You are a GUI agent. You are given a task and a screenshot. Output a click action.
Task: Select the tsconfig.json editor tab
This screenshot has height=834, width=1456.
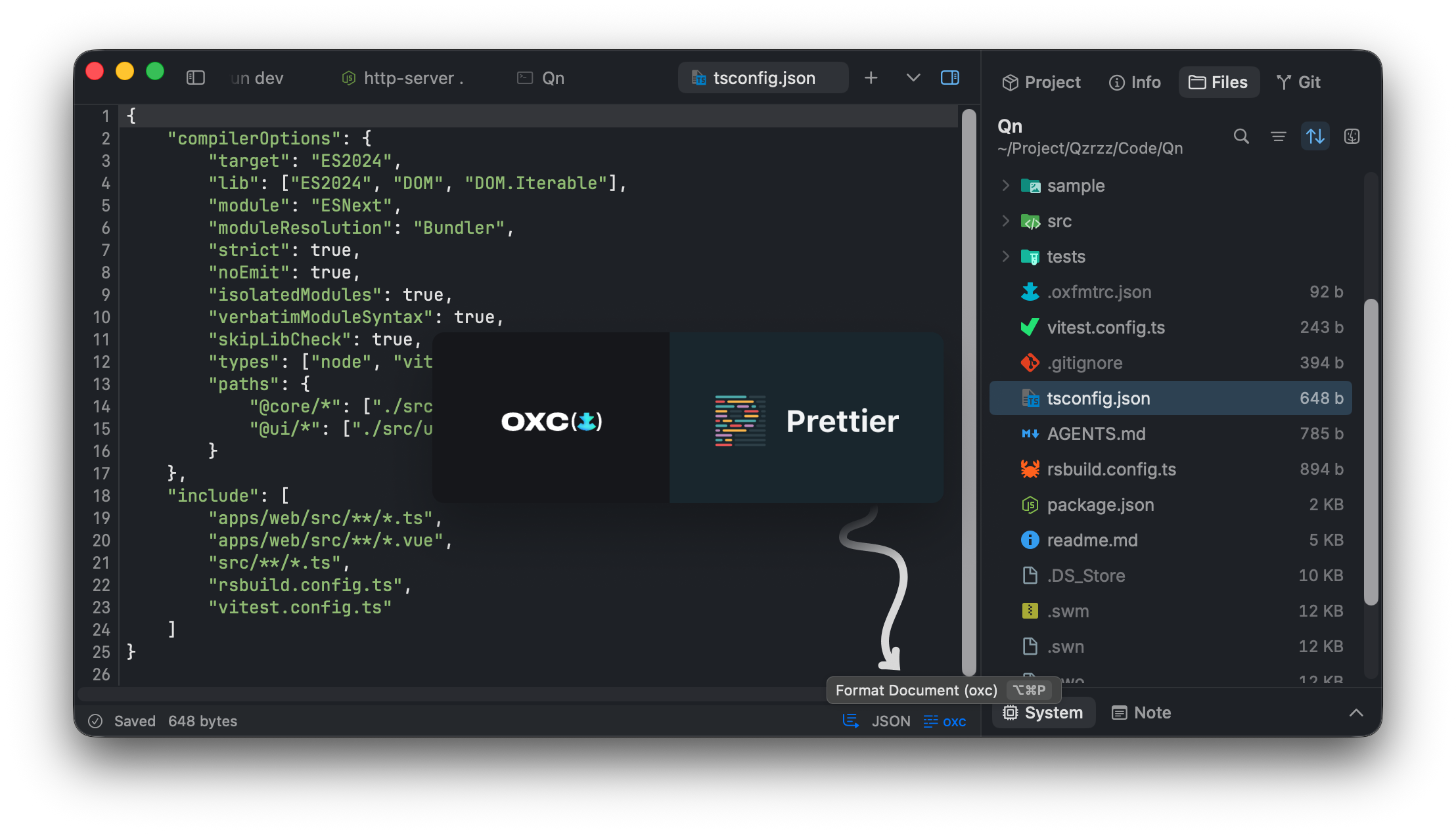[x=763, y=78]
